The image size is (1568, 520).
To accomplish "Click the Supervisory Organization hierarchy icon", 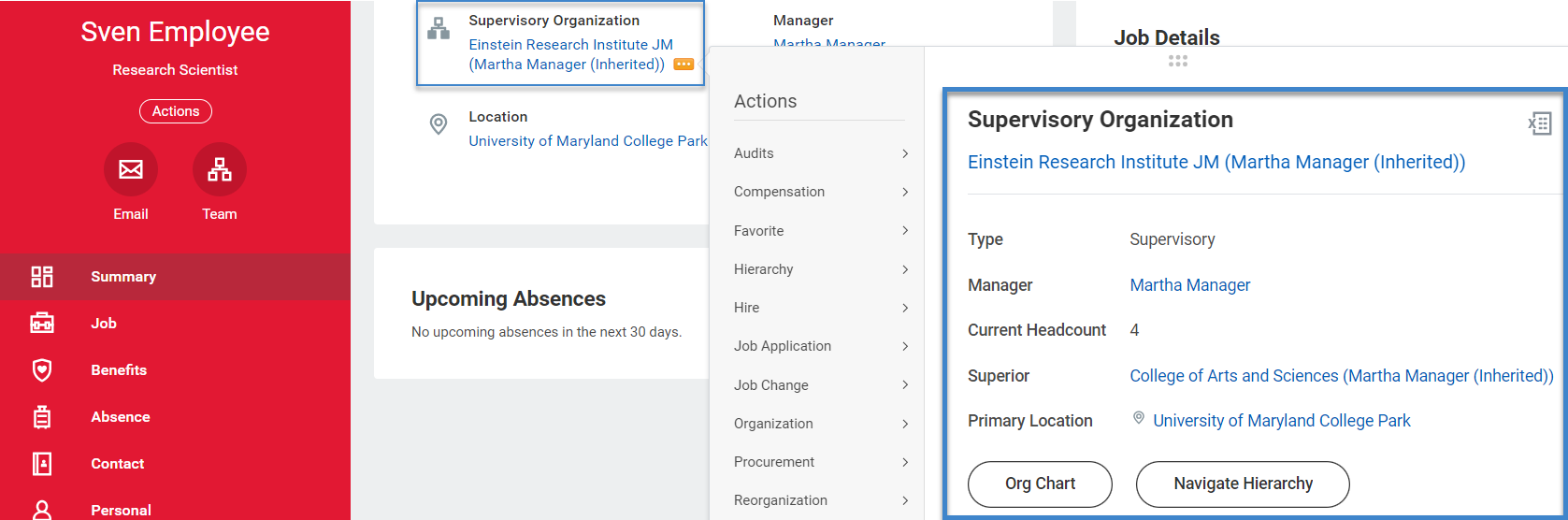I will 439,29.
